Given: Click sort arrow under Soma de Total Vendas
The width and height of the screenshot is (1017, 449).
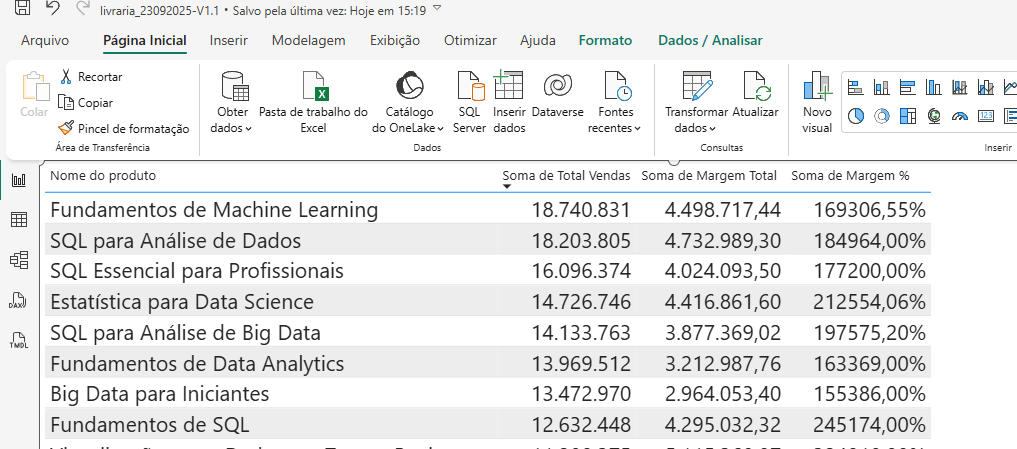Looking at the screenshot, I should [x=508, y=187].
